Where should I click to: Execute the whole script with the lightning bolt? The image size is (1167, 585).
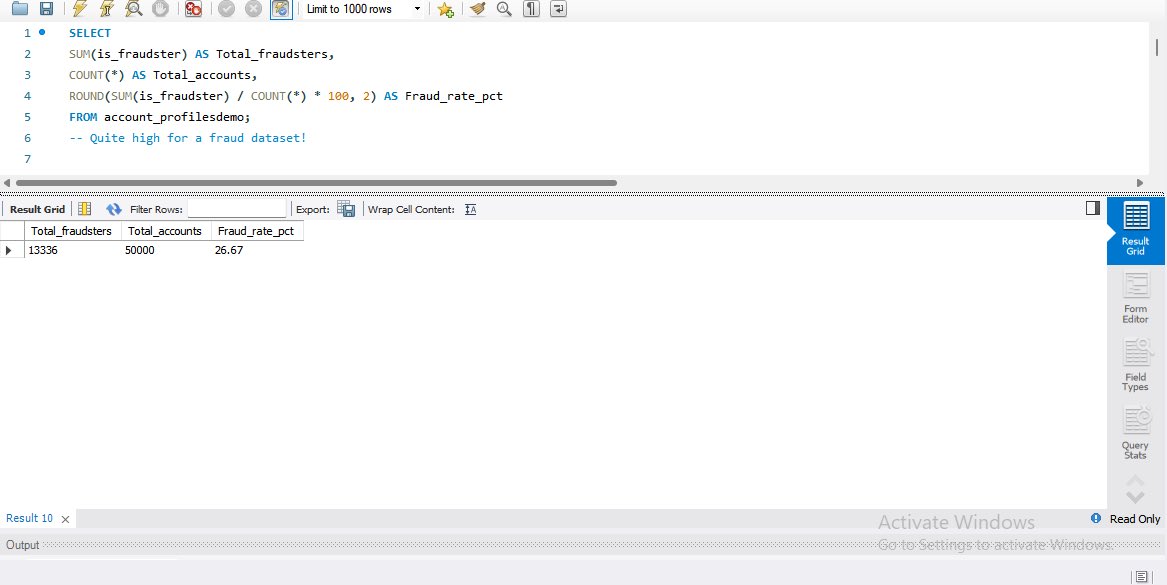coord(80,9)
